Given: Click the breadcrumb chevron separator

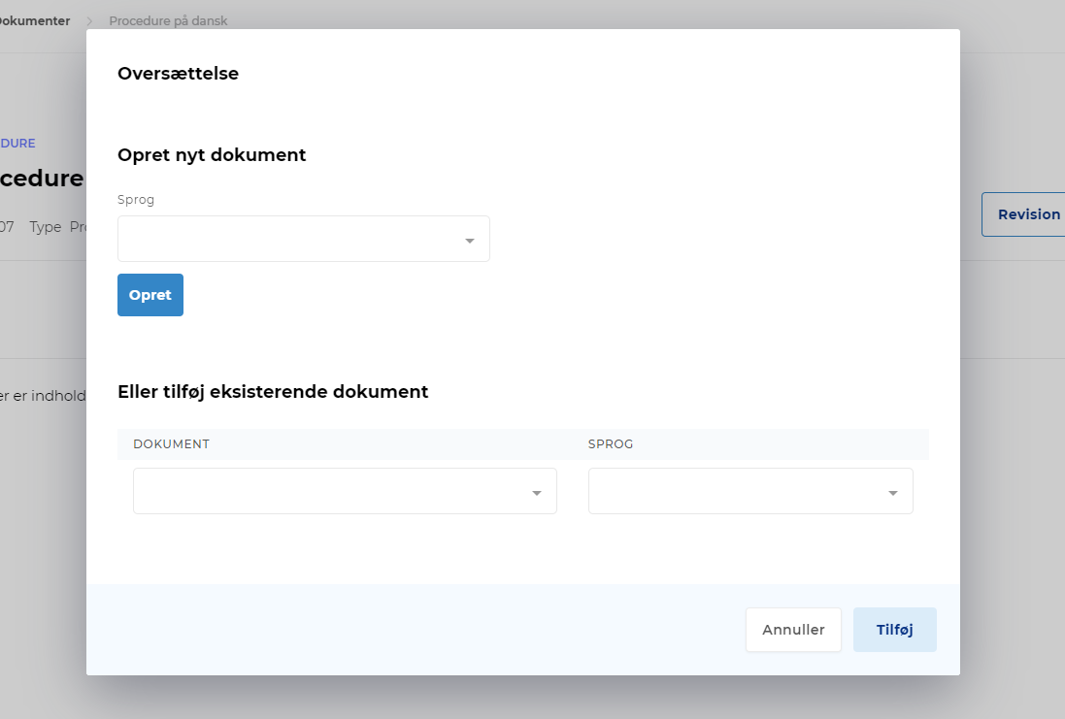Looking at the screenshot, I should [89, 21].
